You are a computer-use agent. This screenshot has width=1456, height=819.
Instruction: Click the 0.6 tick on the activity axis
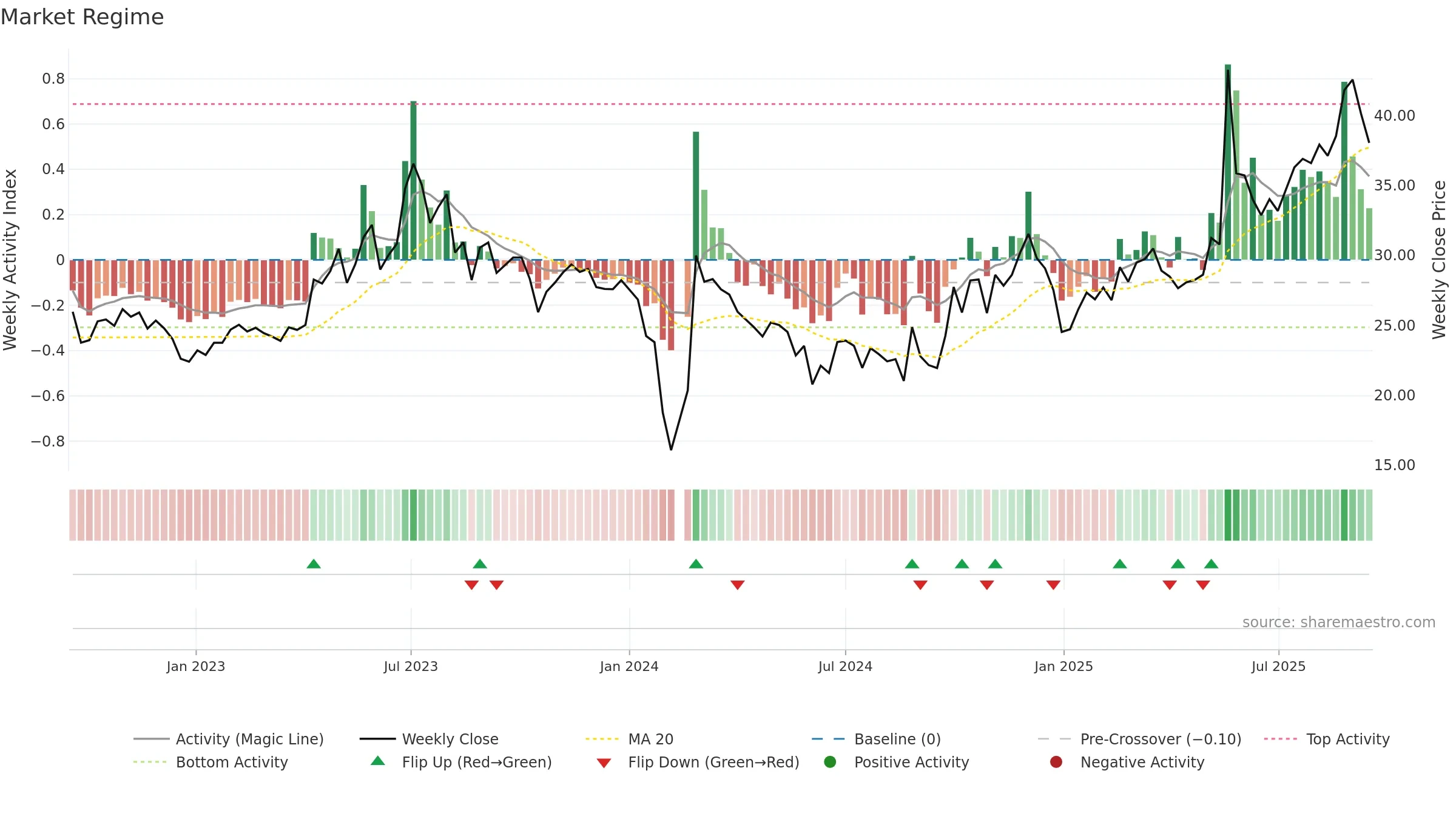pos(53,124)
